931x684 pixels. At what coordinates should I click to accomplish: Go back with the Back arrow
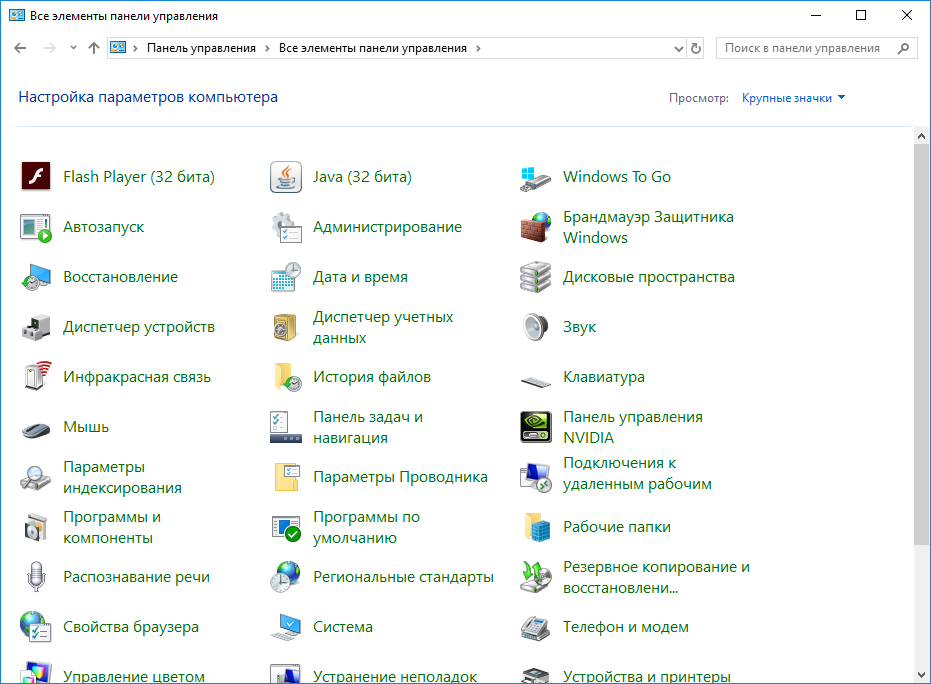20,48
